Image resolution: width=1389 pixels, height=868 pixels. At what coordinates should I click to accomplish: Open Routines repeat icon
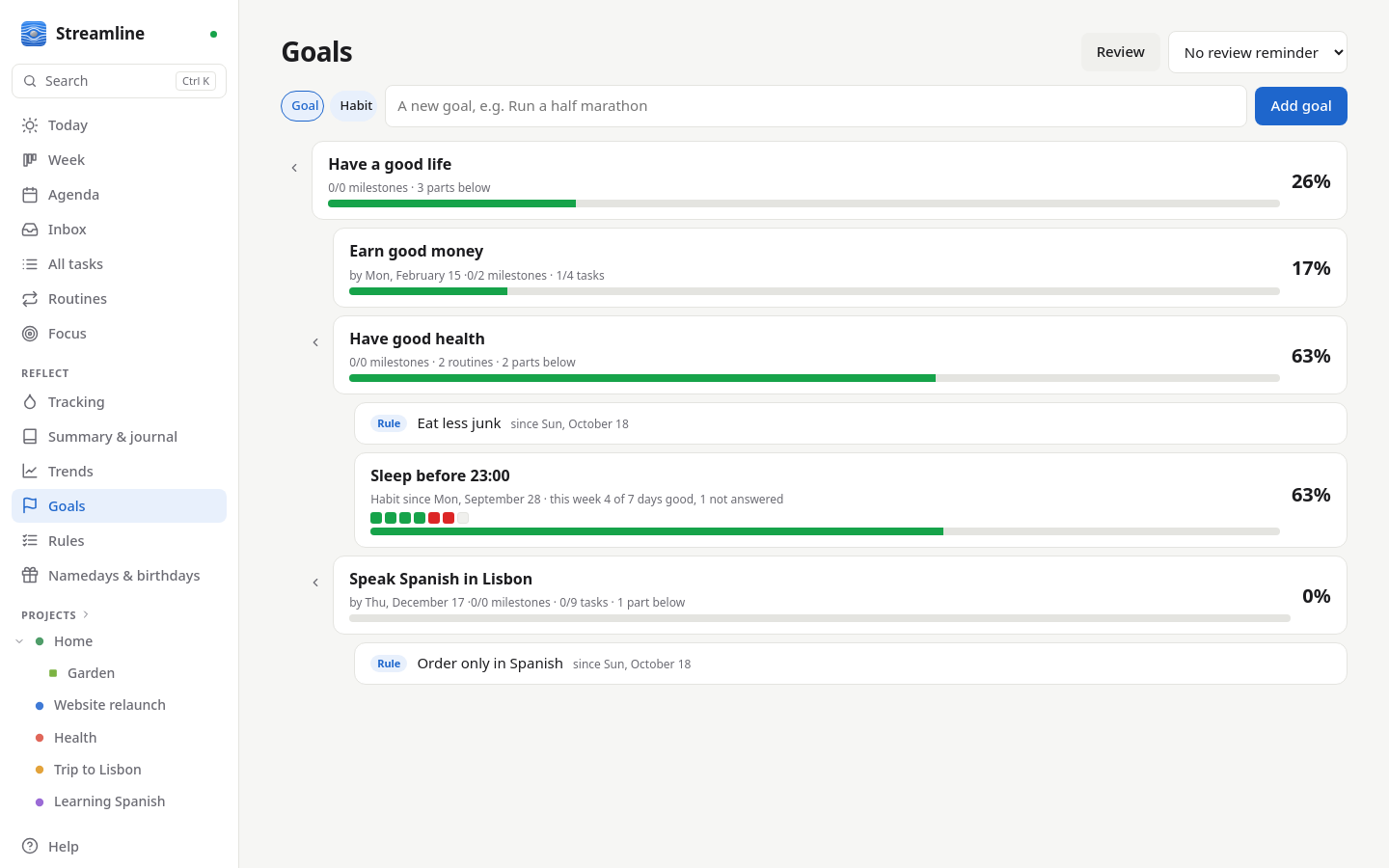[x=30, y=299]
